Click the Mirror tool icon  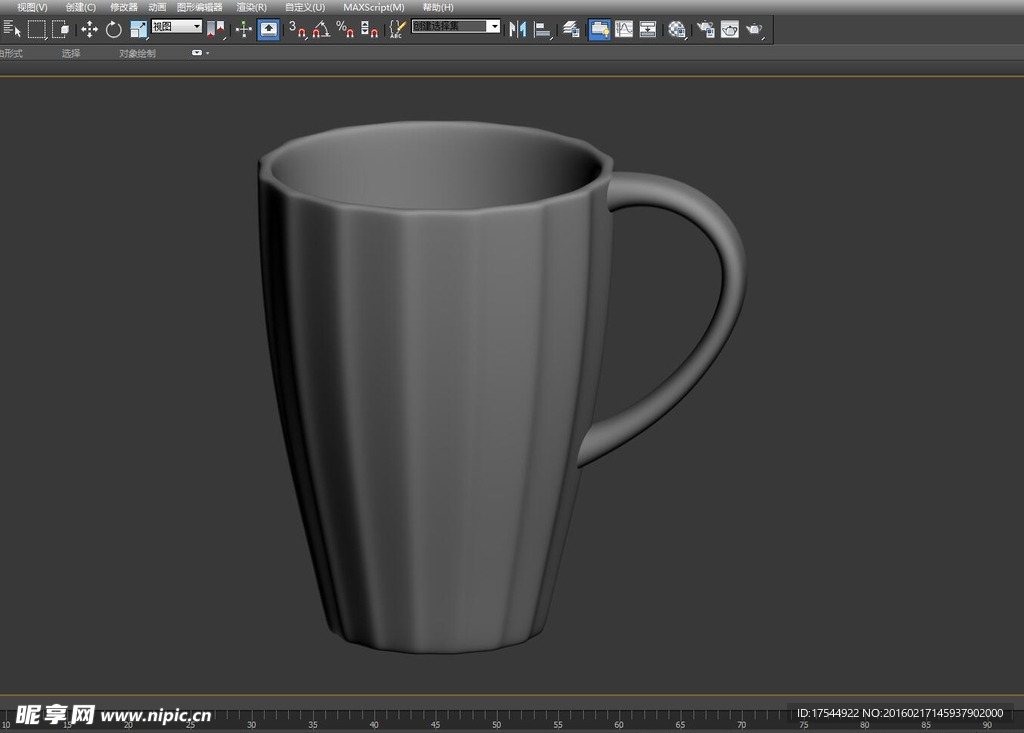tap(517, 29)
